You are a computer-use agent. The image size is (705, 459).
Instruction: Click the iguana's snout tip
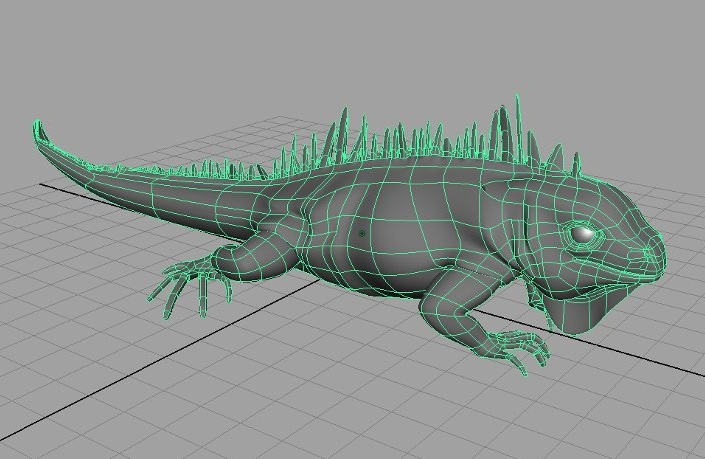(656, 252)
